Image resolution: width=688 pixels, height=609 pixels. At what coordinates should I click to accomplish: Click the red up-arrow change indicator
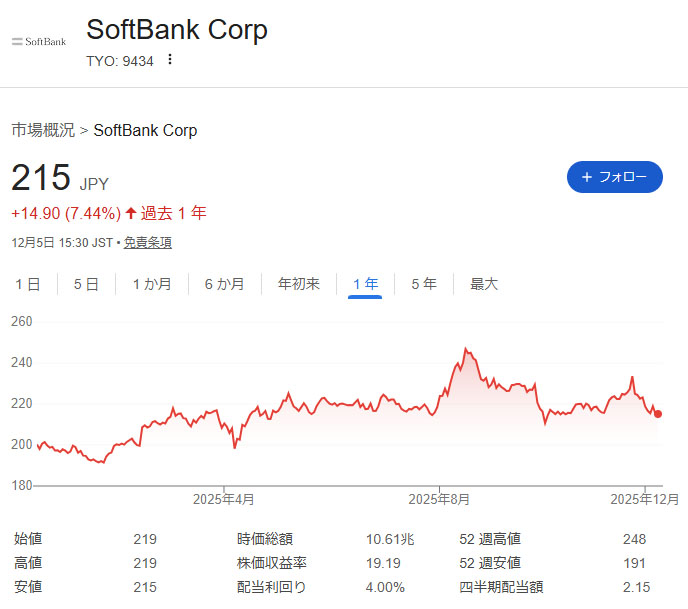[x=130, y=213]
